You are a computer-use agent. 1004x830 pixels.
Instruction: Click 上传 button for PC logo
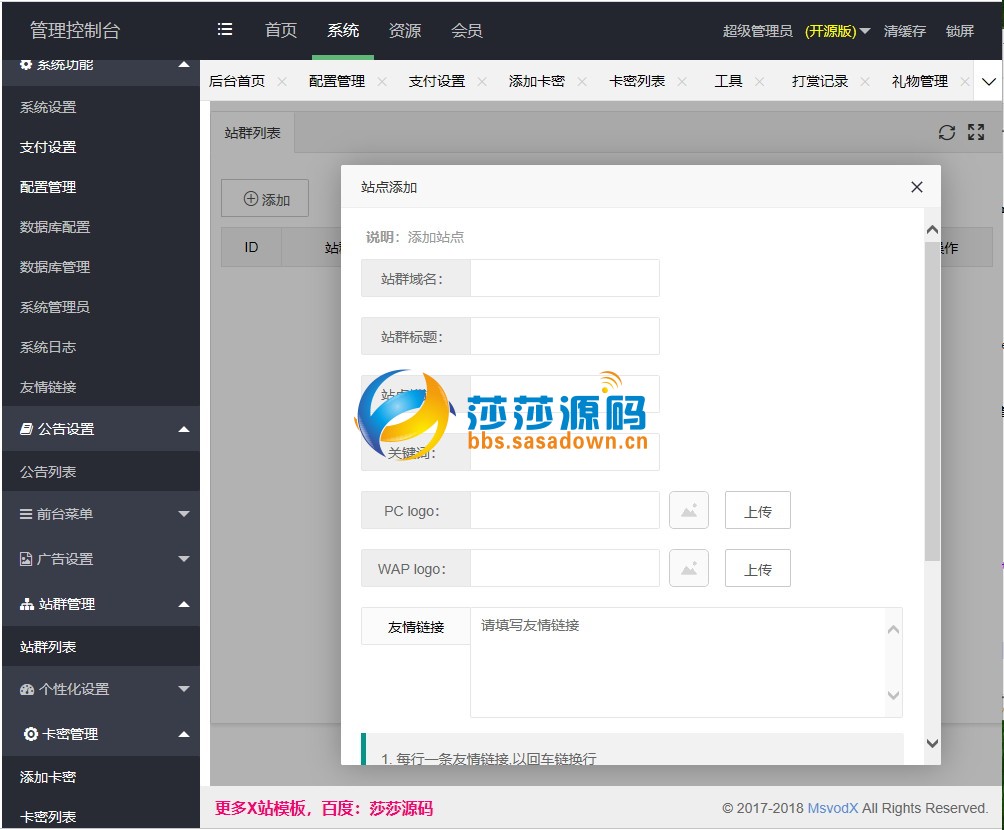coord(757,510)
